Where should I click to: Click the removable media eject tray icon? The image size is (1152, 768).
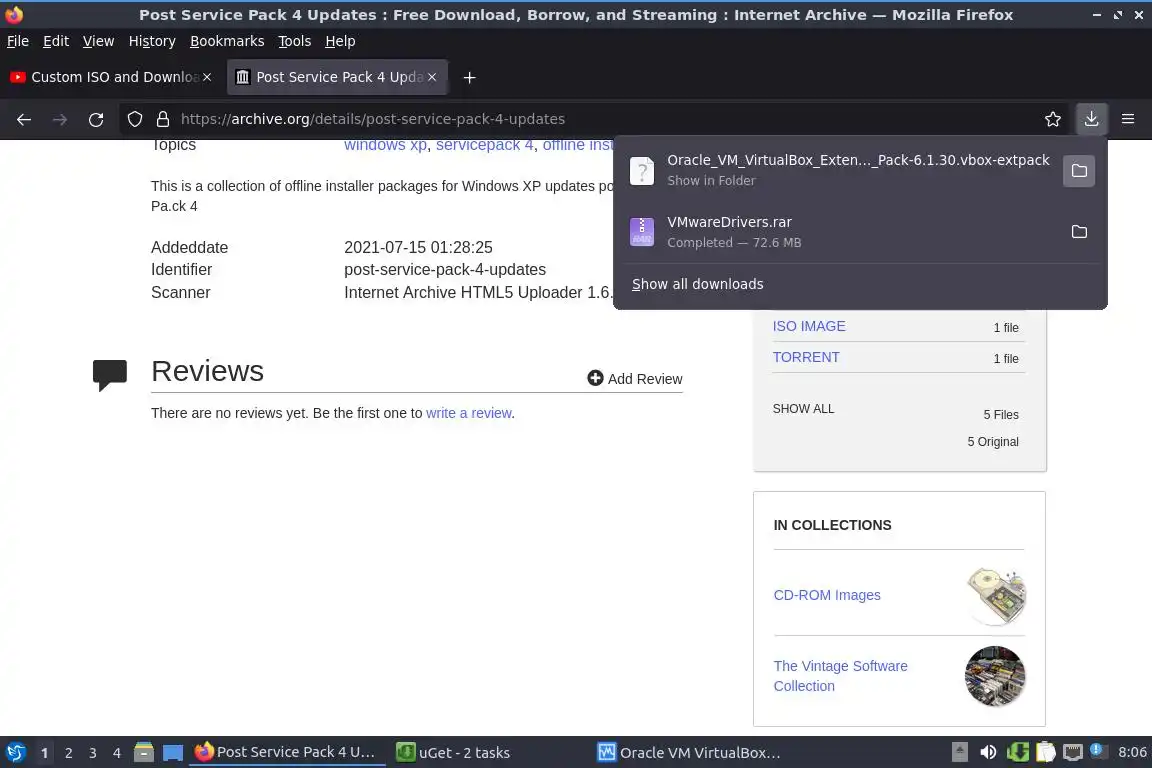(960, 752)
